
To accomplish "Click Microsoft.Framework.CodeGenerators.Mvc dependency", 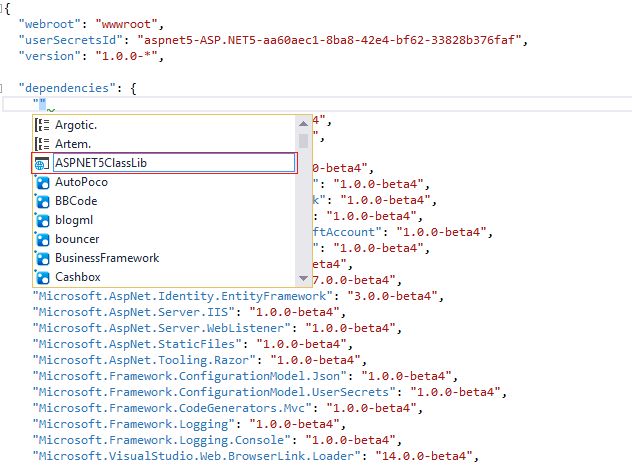I will pos(172,408).
